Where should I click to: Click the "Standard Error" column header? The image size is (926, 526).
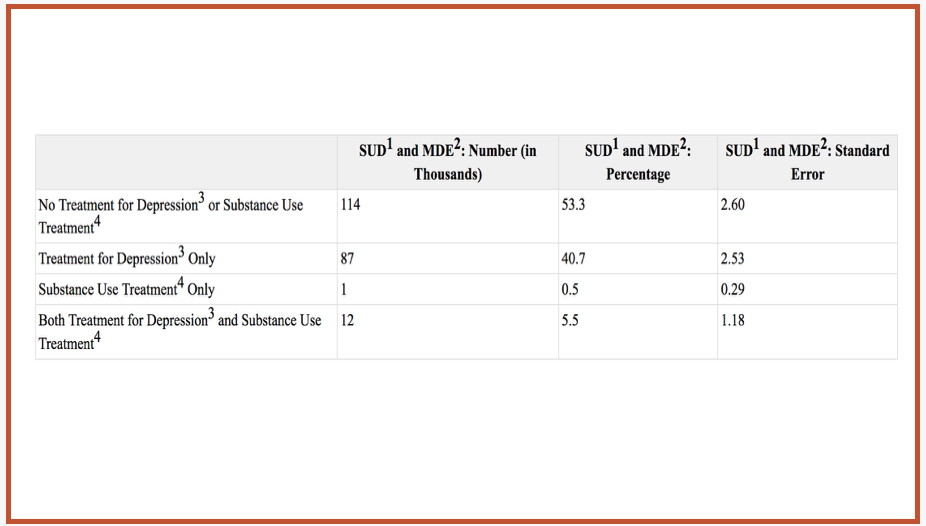[807, 162]
